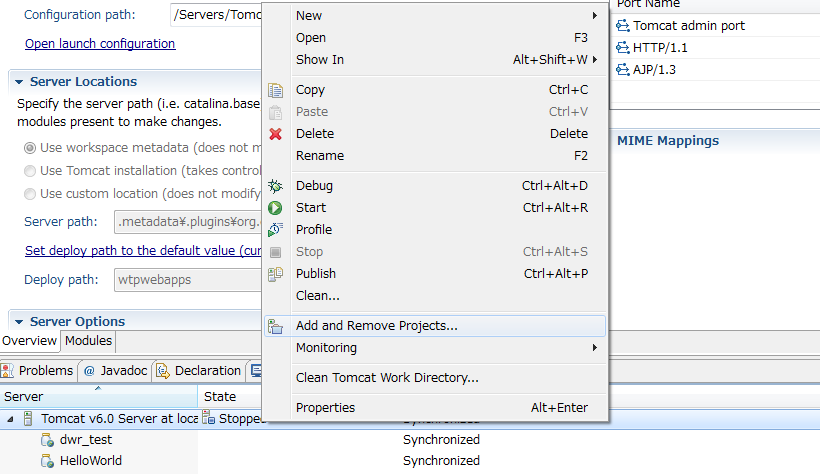Select Use Tomcat installation radio button
820x474 pixels.
(30, 171)
